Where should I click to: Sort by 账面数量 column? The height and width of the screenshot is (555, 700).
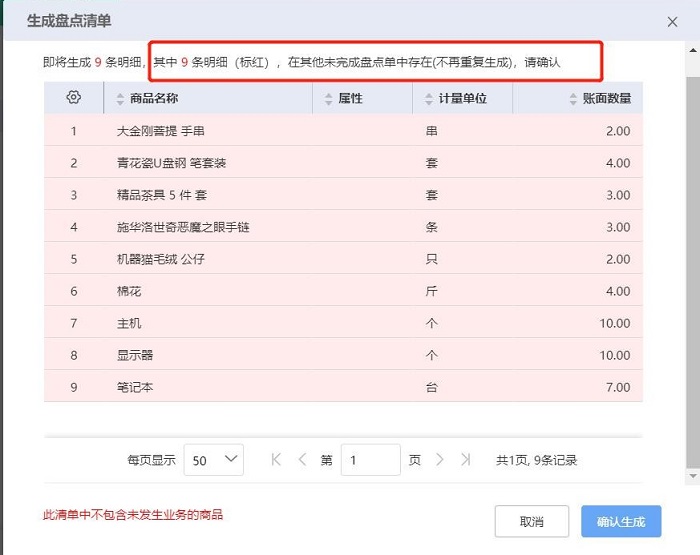(573, 99)
